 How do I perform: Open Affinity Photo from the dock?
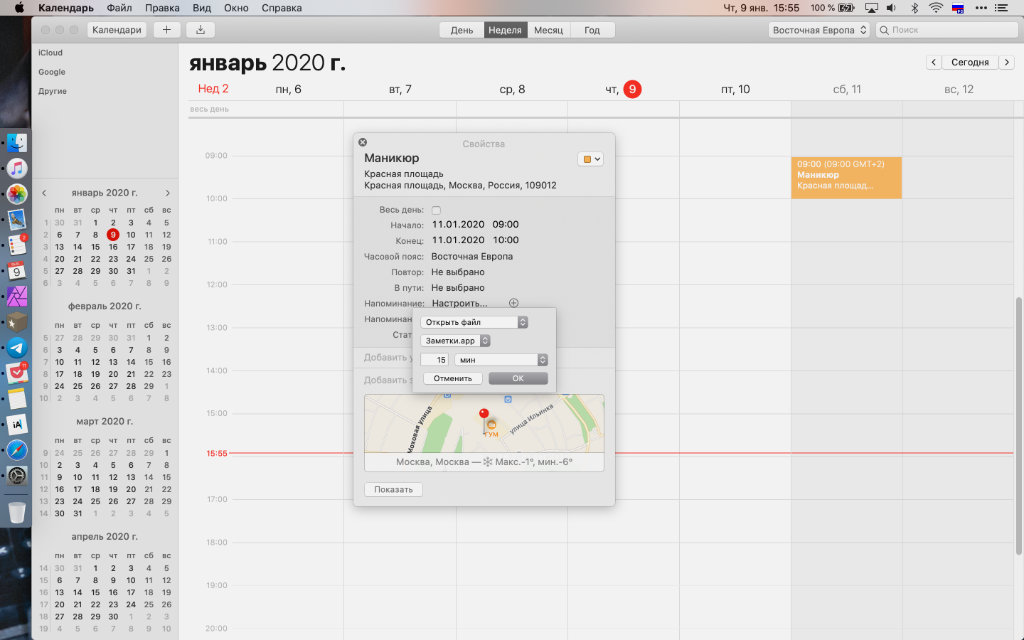click(x=17, y=296)
